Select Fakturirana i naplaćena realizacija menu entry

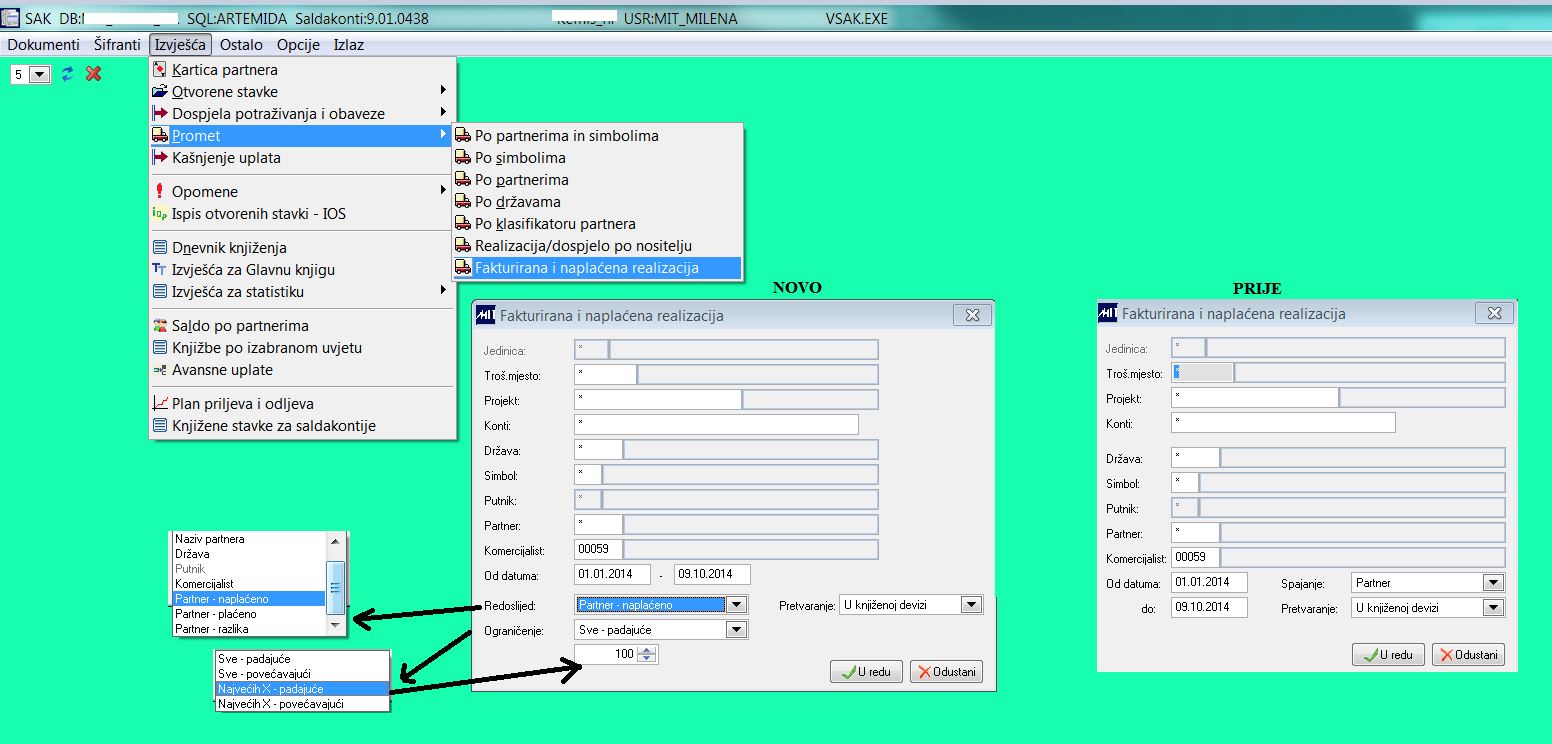click(x=597, y=268)
